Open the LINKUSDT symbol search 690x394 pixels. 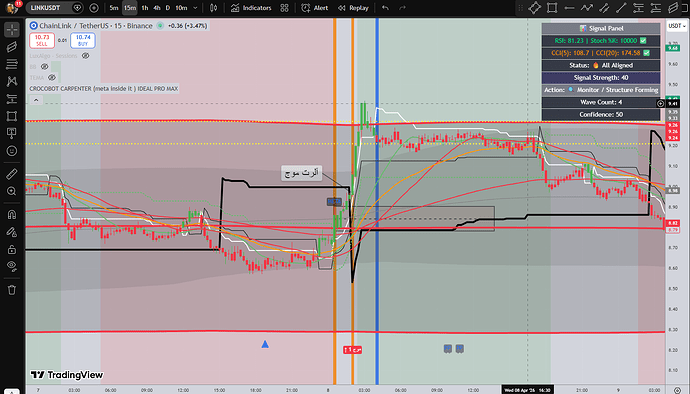(x=45, y=8)
